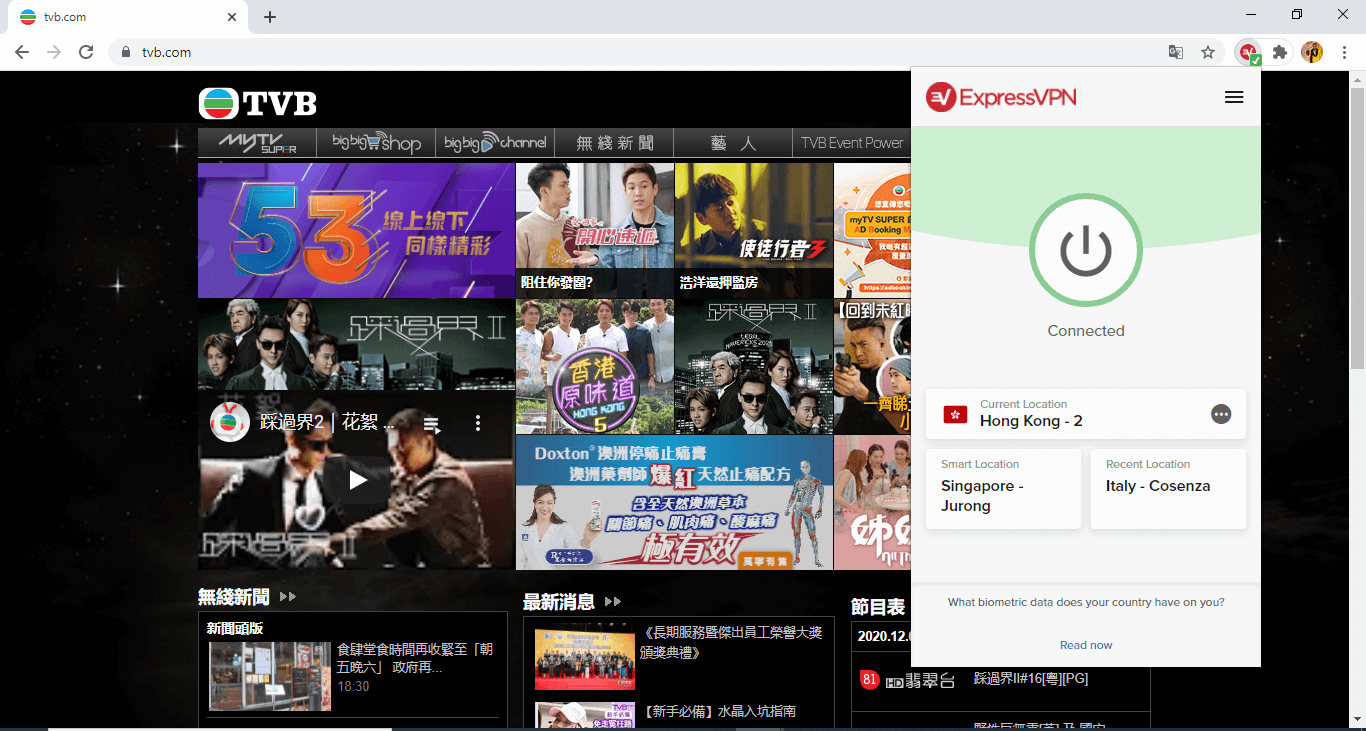Click the Read now link
The width and height of the screenshot is (1366, 731).
(1086, 645)
